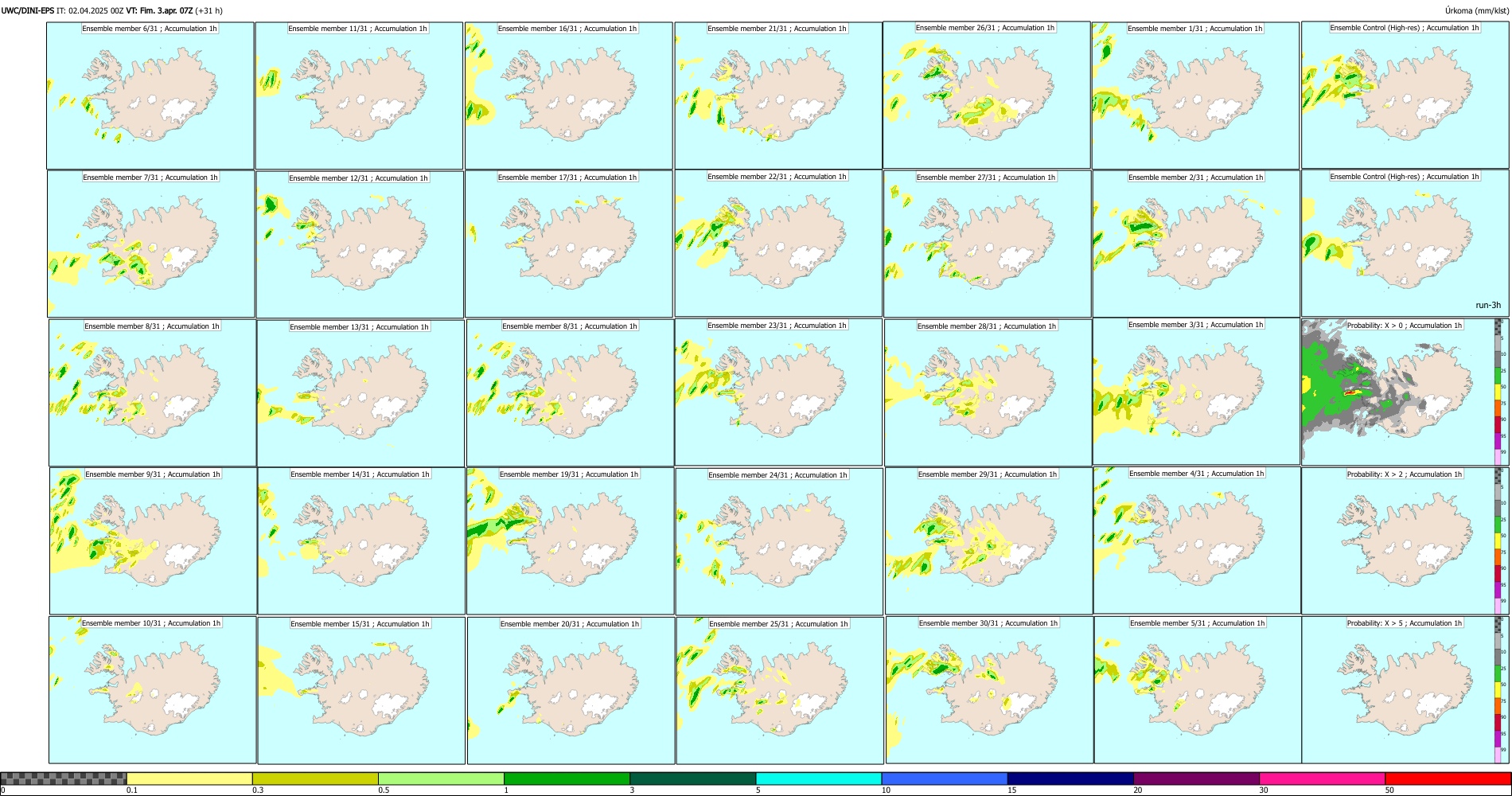
Task: Select the cyan 5–10 legend swatch
Action: (x=819, y=778)
